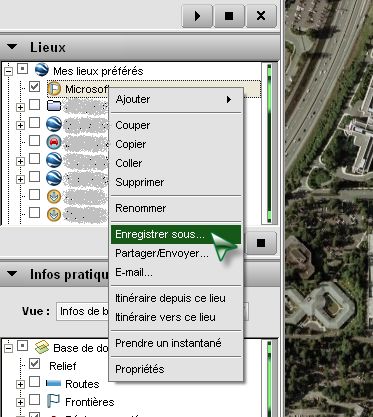
Task: Click the red car icon in Lieux
Action: pyautogui.click(x=54, y=142)
